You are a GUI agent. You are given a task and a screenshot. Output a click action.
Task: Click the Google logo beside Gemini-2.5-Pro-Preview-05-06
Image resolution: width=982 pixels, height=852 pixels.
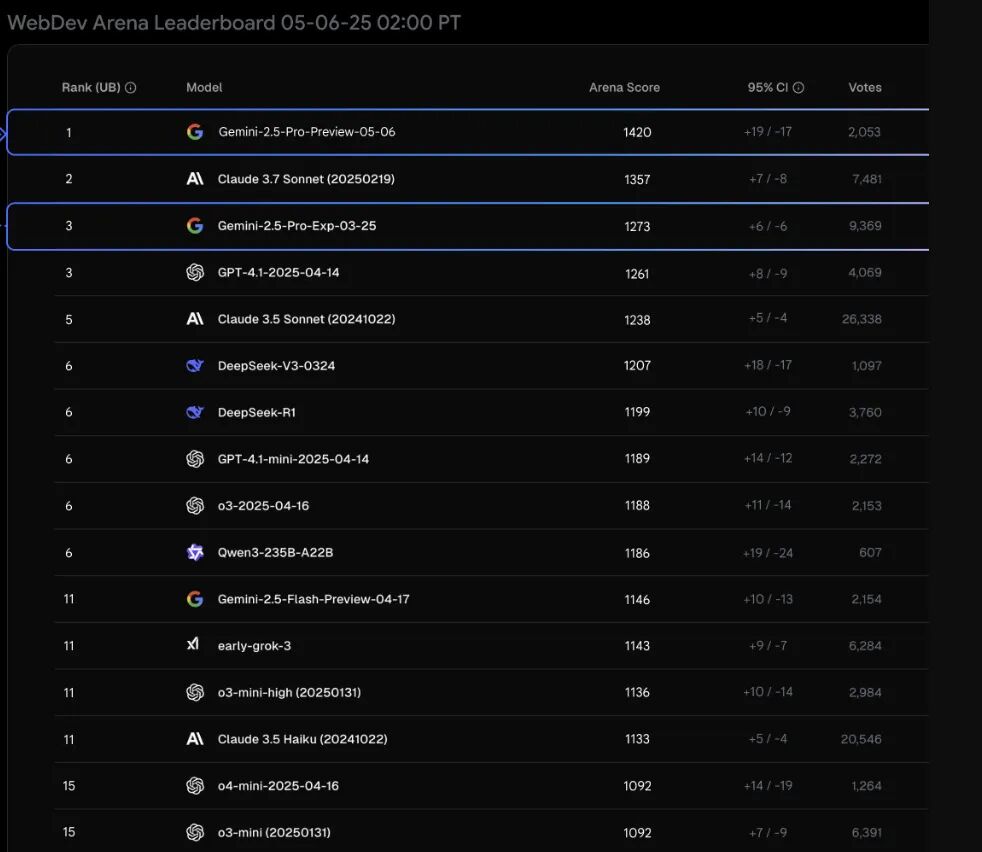[195, 132]
